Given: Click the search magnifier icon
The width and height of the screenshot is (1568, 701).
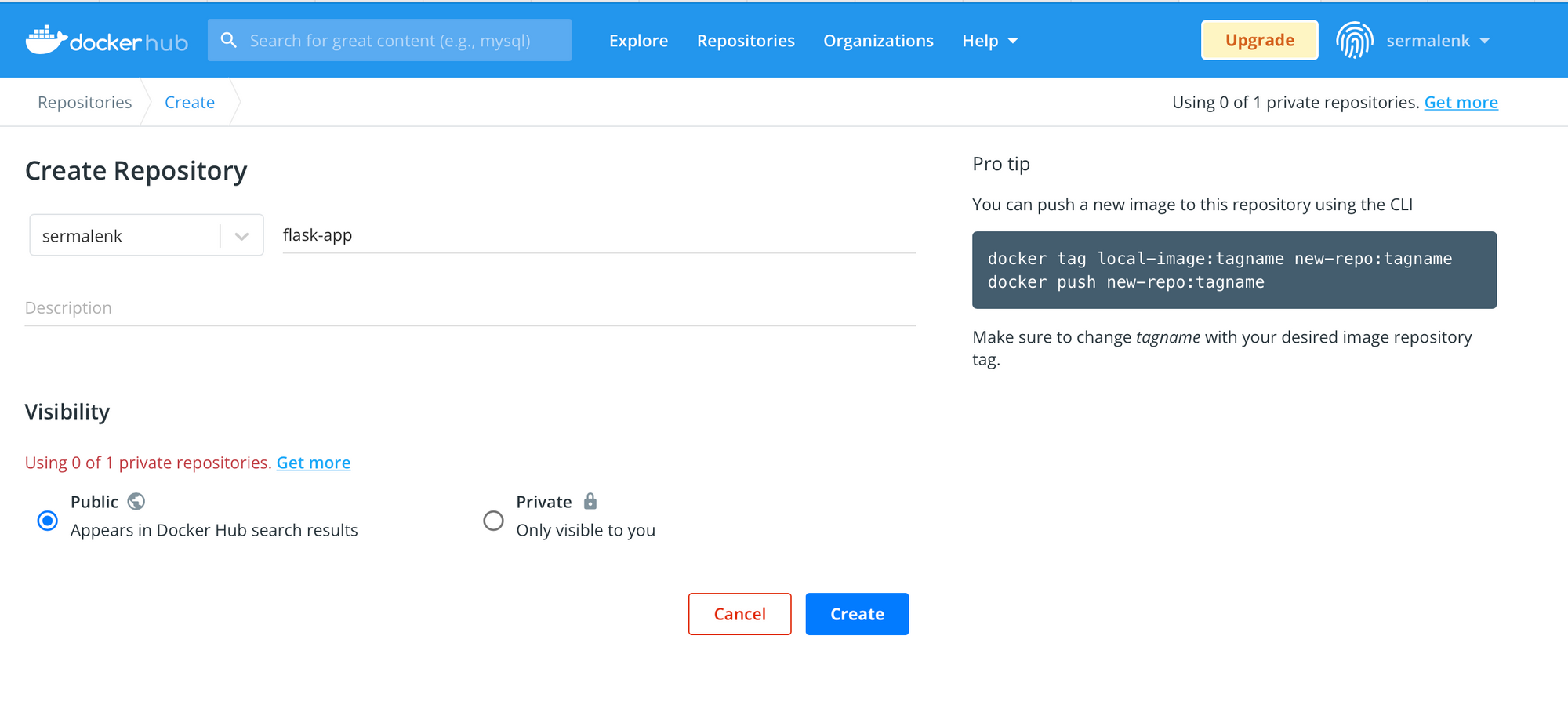Looking at the screenshot, I should point(228,40).
